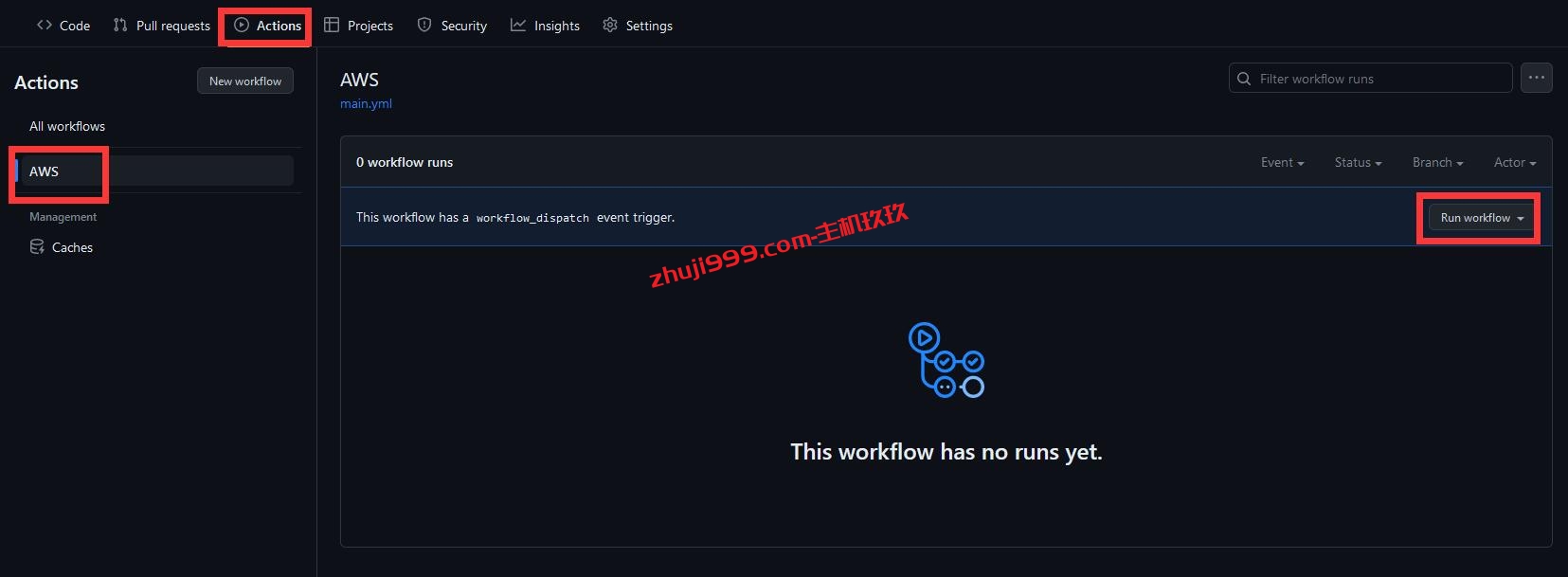
Task: View the Security tab
Action: (452, 26)
